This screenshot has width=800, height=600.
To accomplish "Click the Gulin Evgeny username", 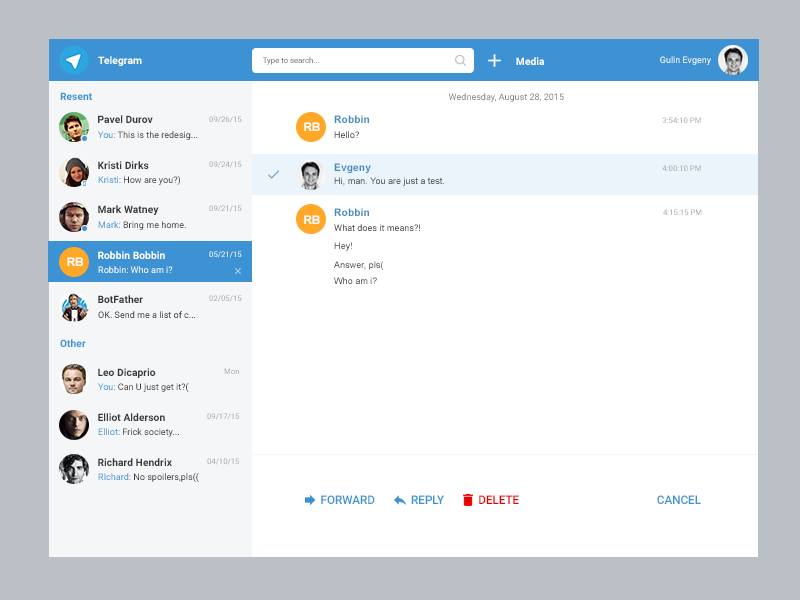I will point(685,60).
